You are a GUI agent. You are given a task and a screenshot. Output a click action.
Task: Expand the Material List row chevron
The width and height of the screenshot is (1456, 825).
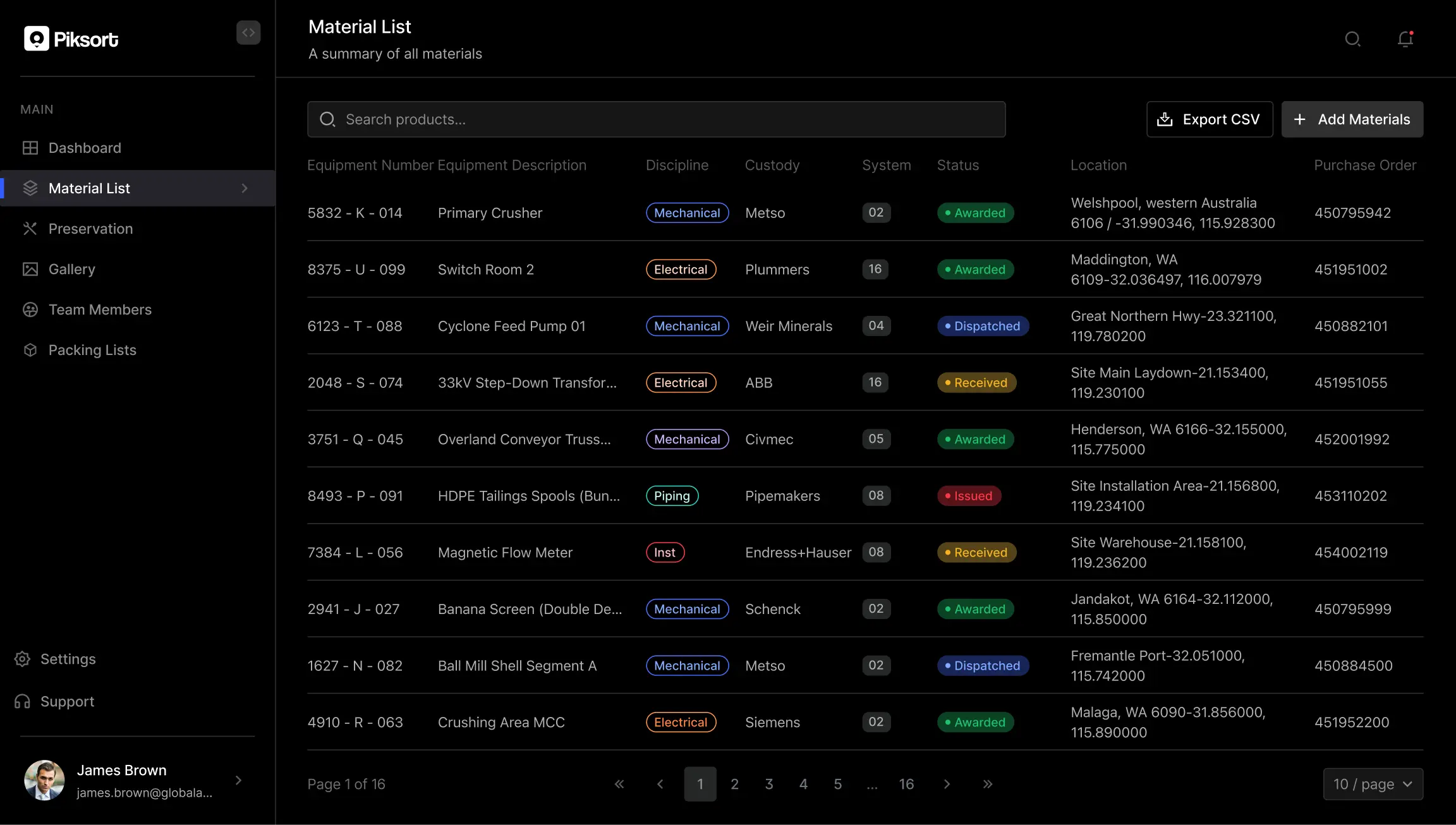(x=245, y=188)
